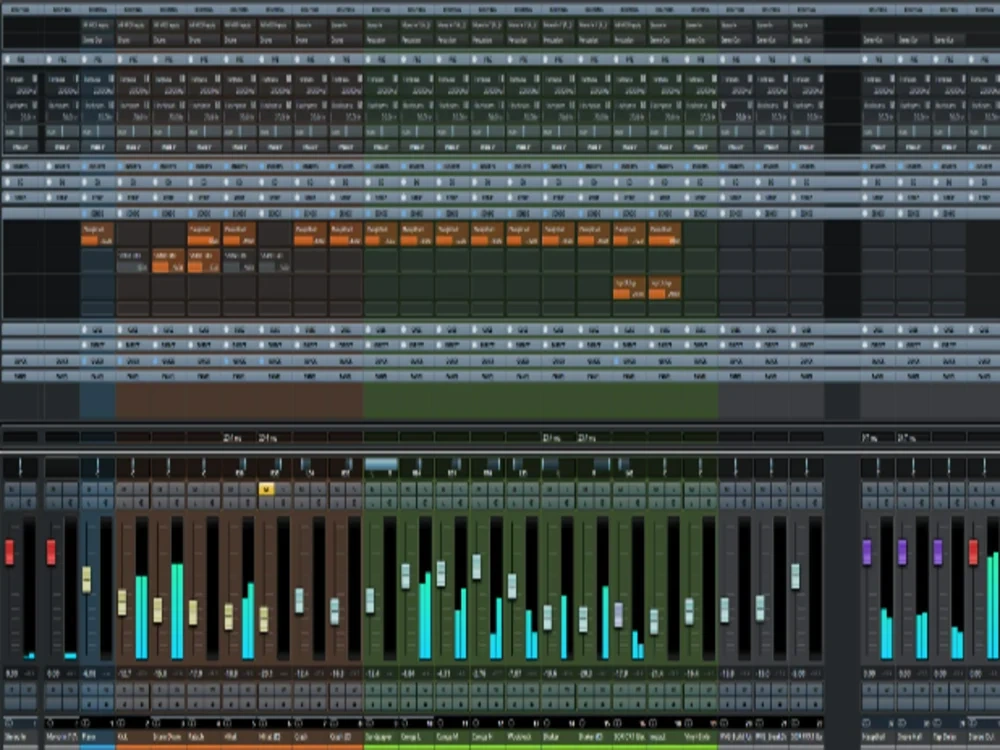Solo the blue-colored channel
1000x750 pixels.
coord(105,489)
